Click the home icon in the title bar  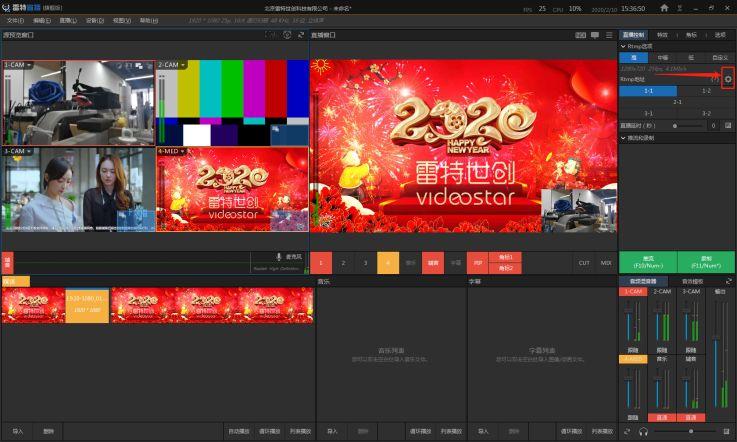point(664,8)
